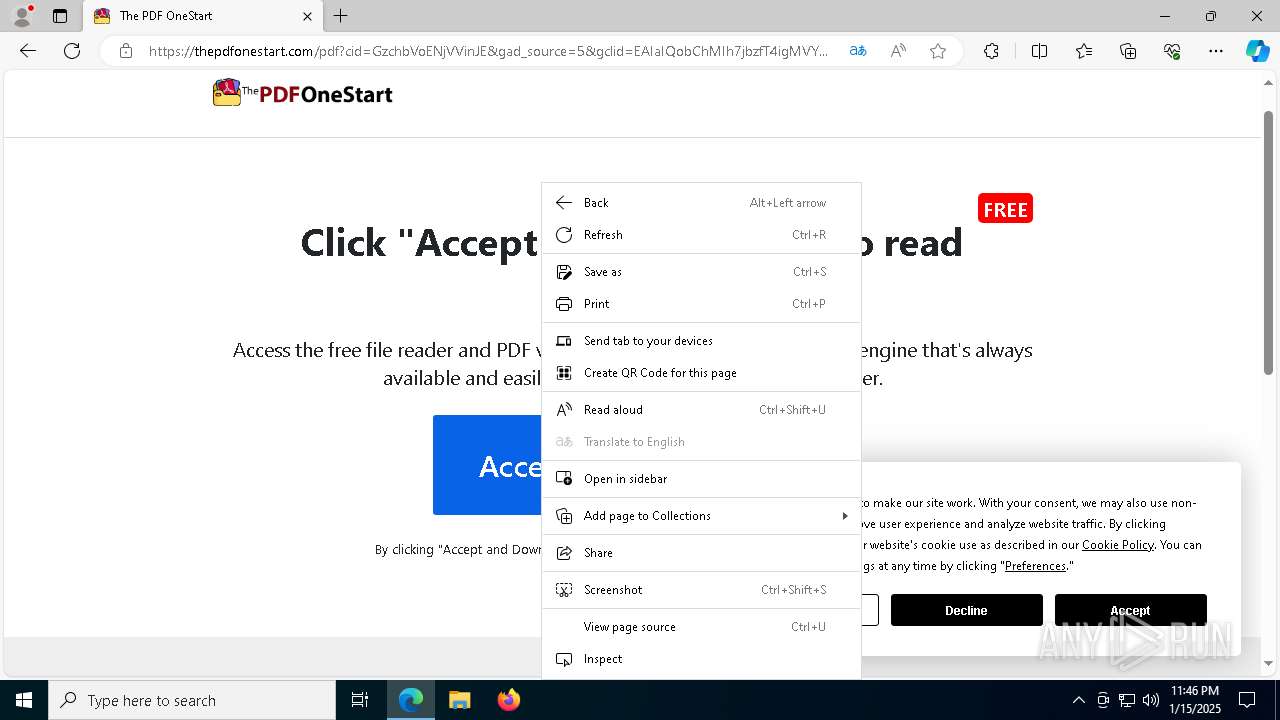Image resolution: width=1280 pixels, height=720 pixels.
Task: Go back using the toolbar arrow
Action: tap(28, 51)
